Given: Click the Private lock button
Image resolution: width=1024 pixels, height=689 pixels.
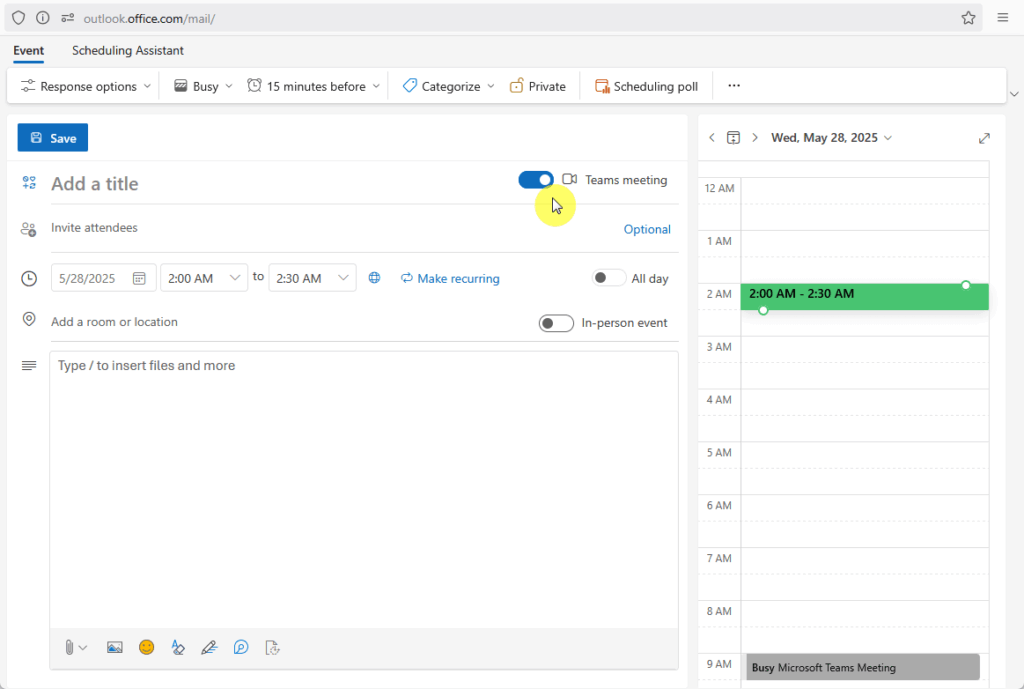Looking at the screenshot, I should coord(537,86).
